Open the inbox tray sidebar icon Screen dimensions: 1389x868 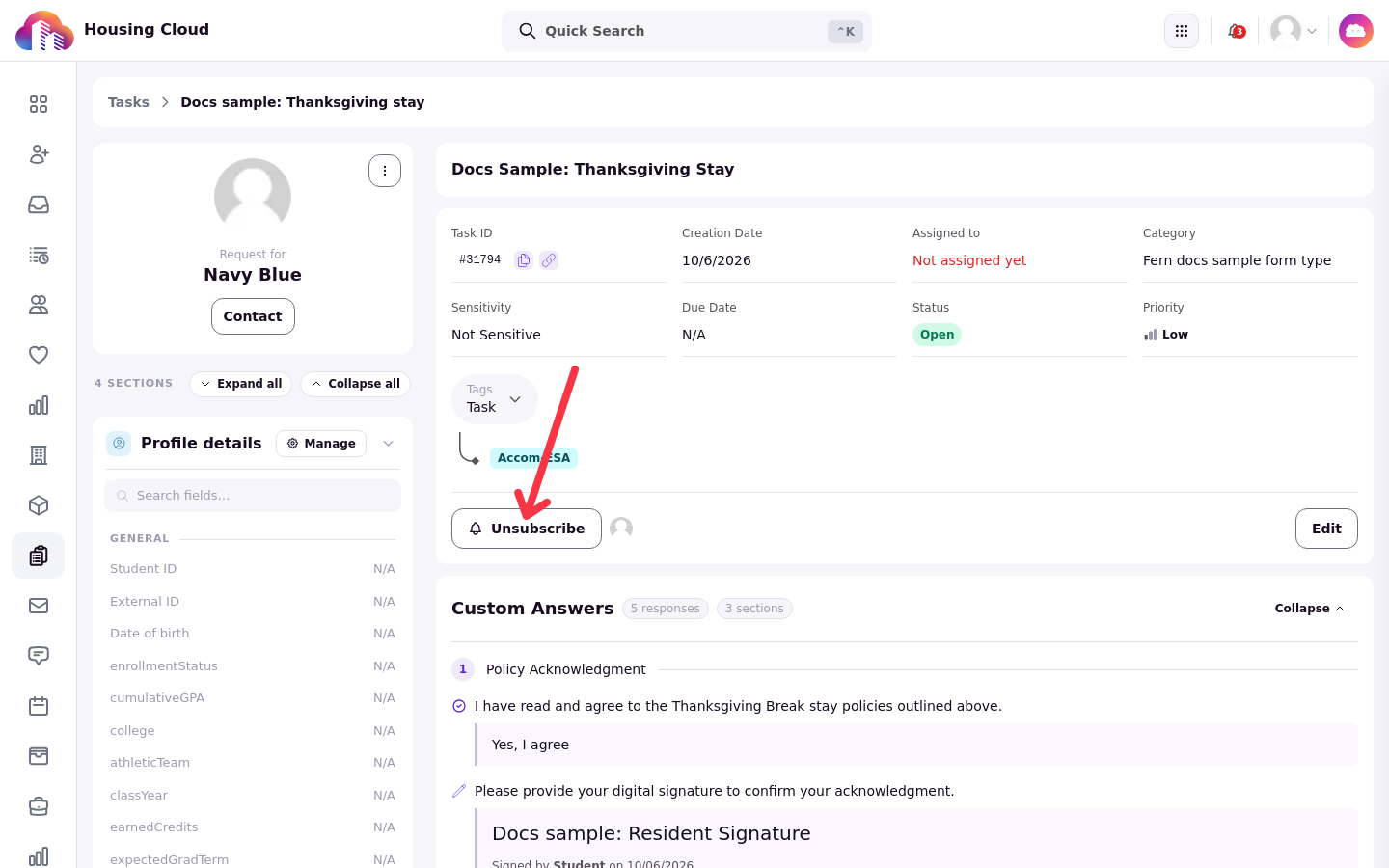[x=39, y=204]
